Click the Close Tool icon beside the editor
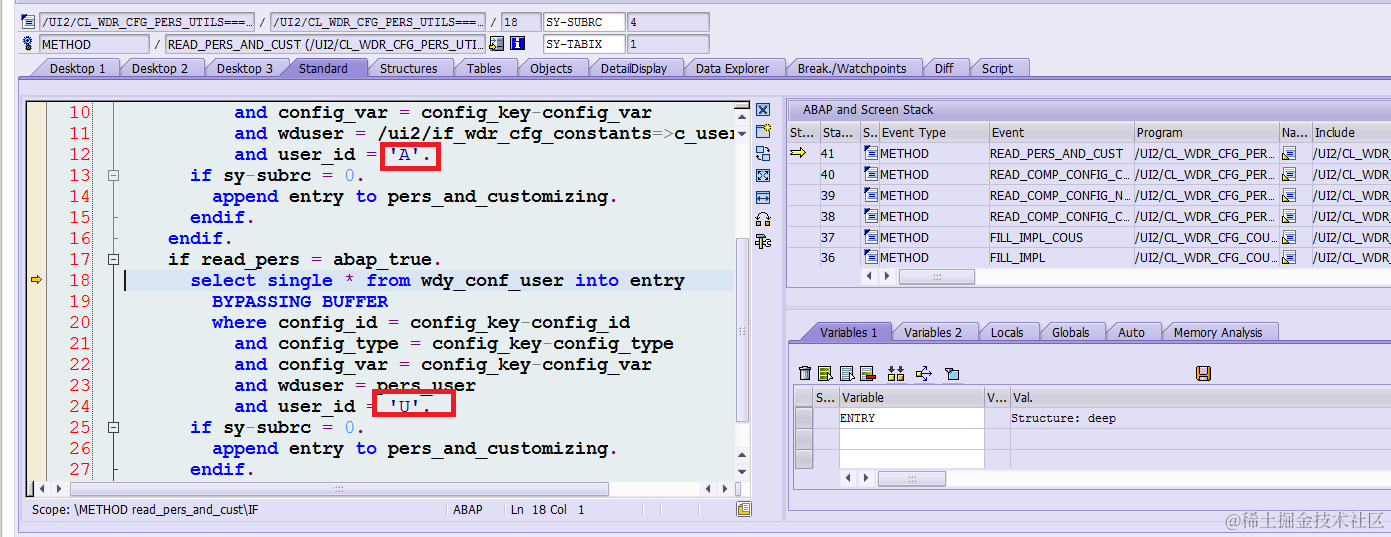 tap(763, 110)
